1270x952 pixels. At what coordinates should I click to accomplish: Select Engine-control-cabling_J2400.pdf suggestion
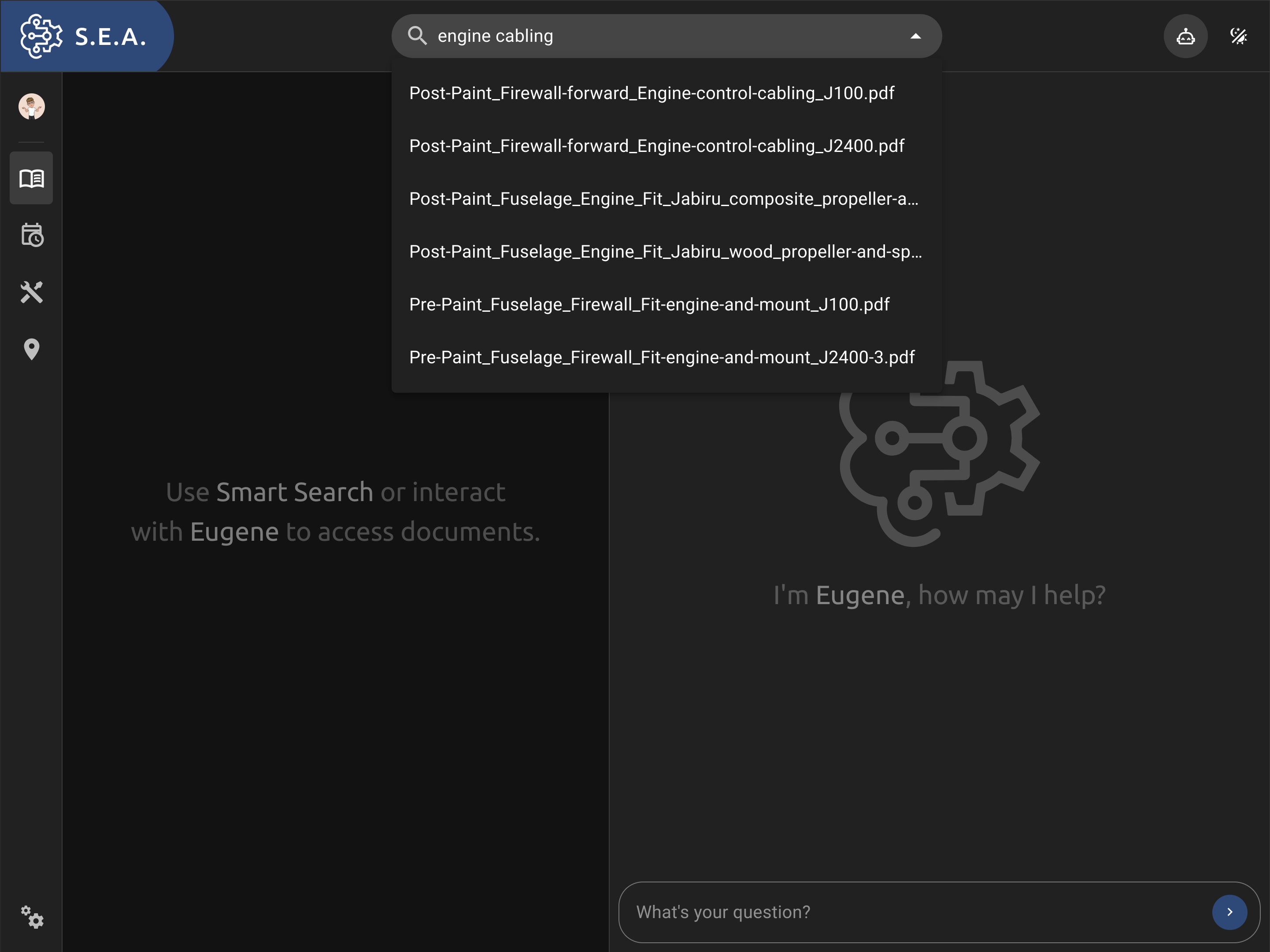(656, 146)
